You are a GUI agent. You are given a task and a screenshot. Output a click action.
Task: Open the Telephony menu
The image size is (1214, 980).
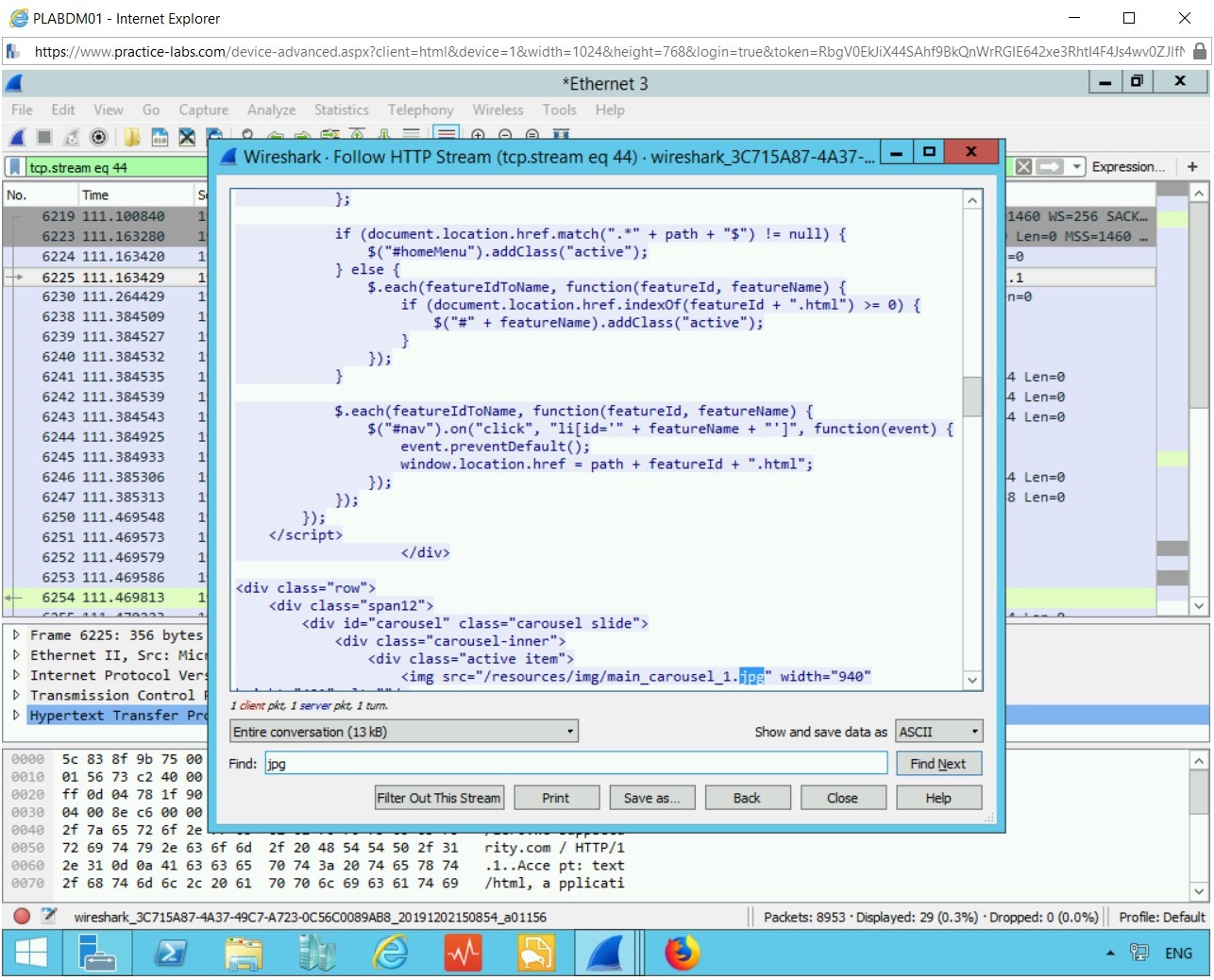click(421, 110)
